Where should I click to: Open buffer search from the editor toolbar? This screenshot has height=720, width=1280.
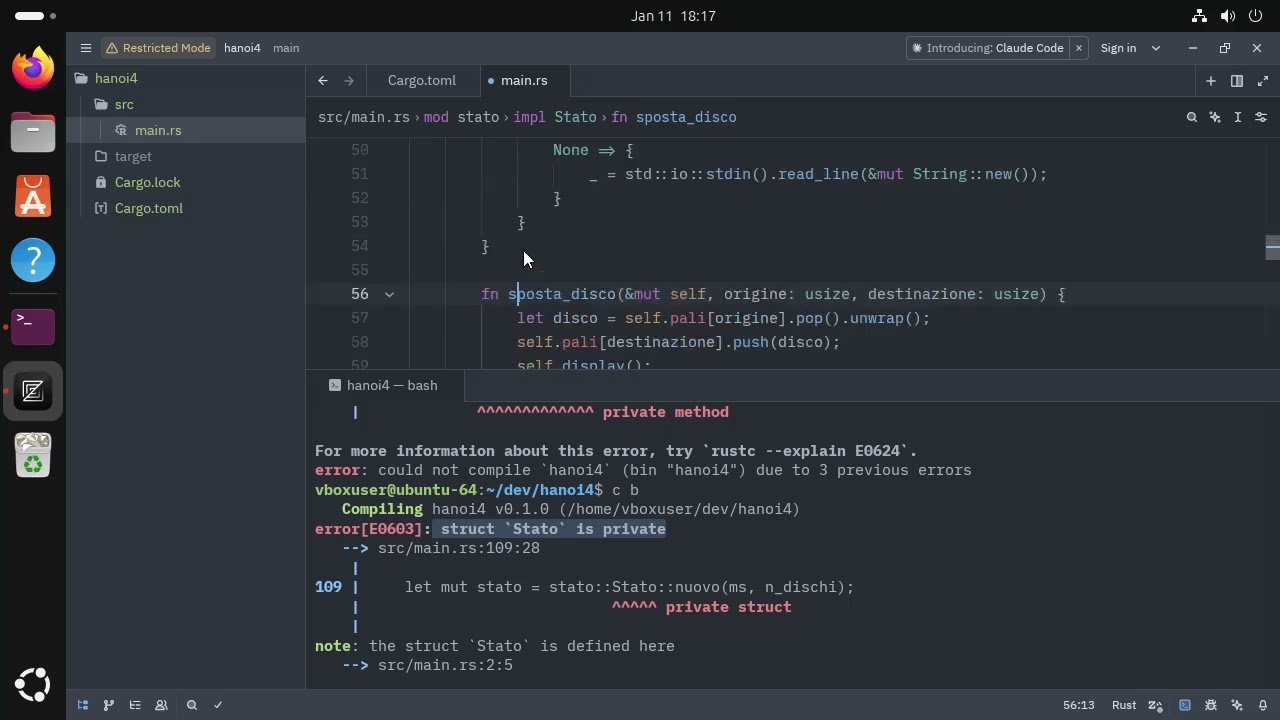[x=1192, y=117]
